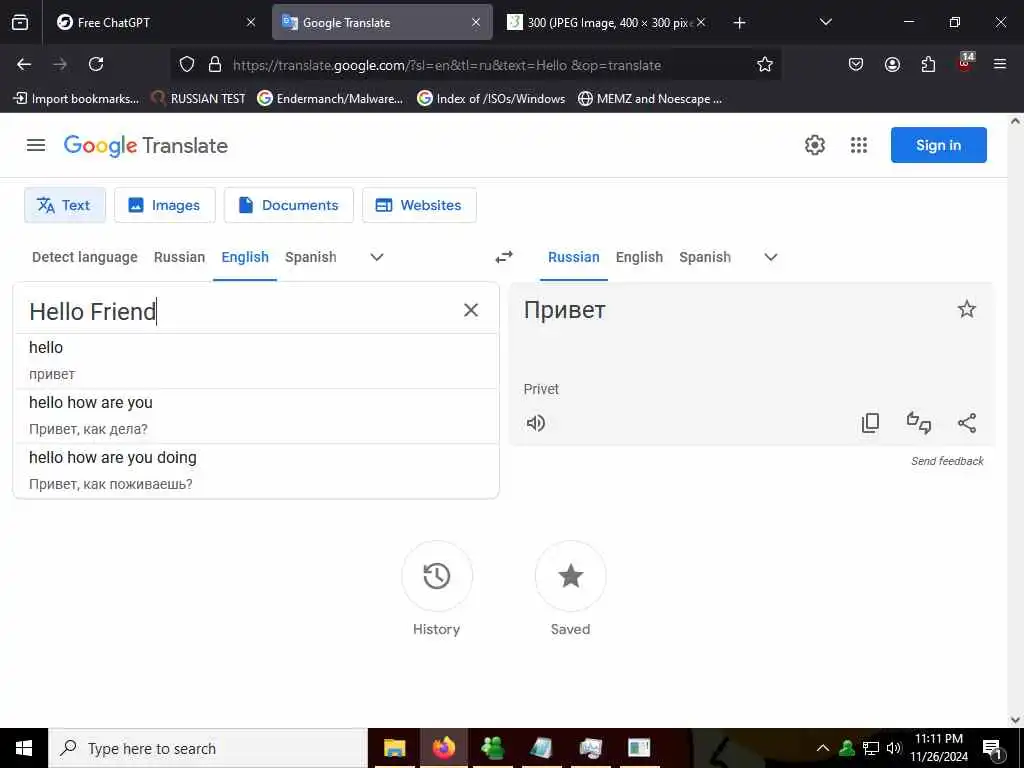Image resolution: width=1024 pixels, height=768 pixels.
Task: Open the Endermanch/Malware bookmark
Action: [330, 99]
